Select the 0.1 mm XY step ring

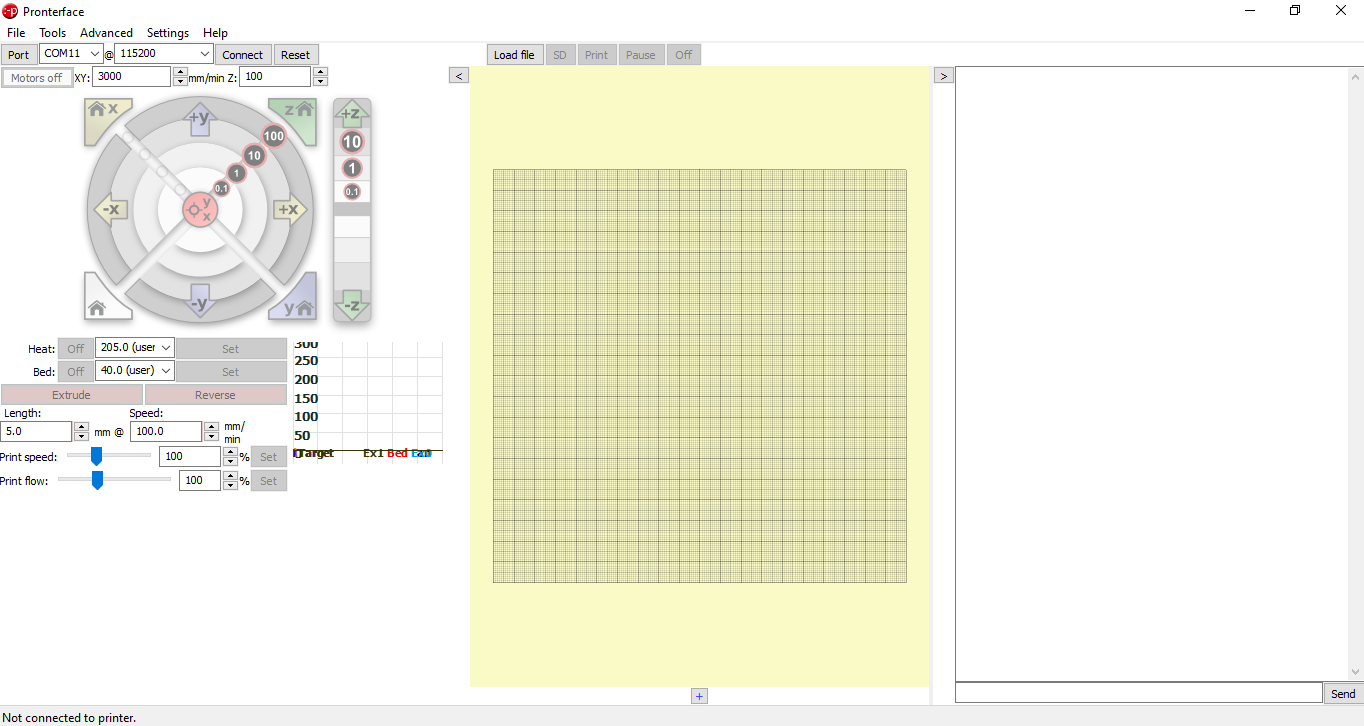pyautogui.click(x=222, y=187)
